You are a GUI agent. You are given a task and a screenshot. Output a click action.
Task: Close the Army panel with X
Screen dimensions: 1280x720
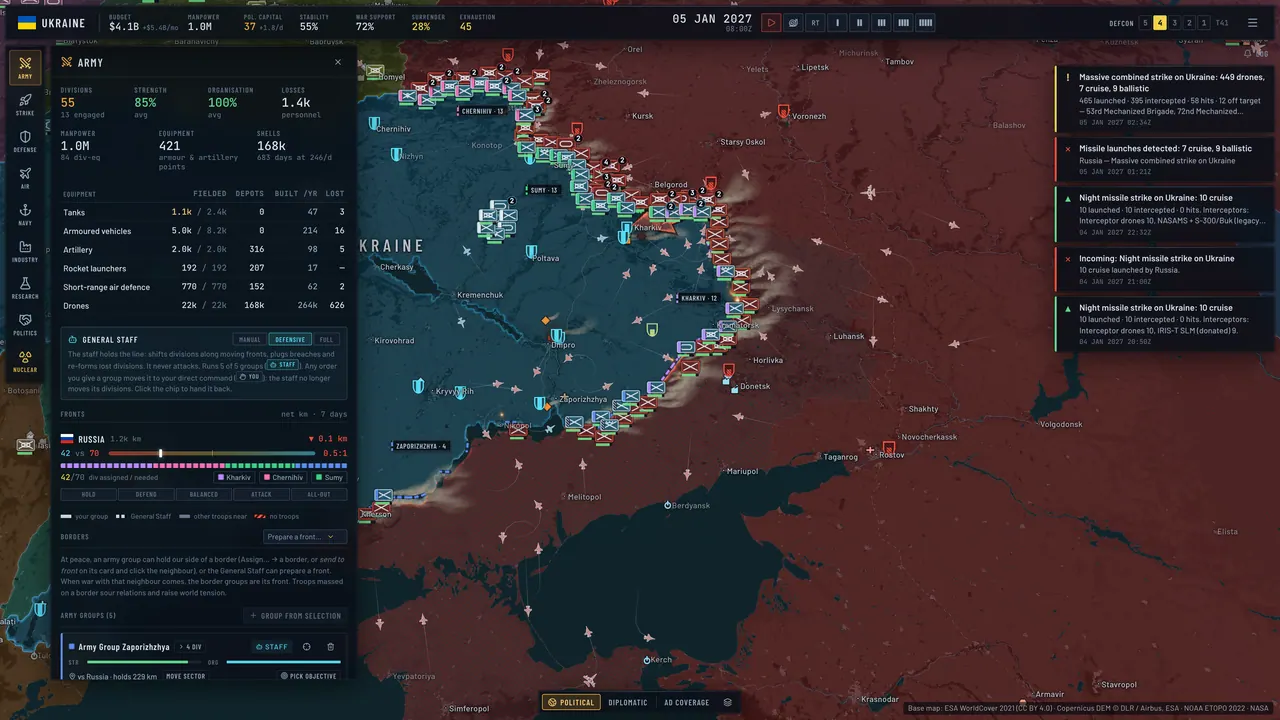coord(338,62)
